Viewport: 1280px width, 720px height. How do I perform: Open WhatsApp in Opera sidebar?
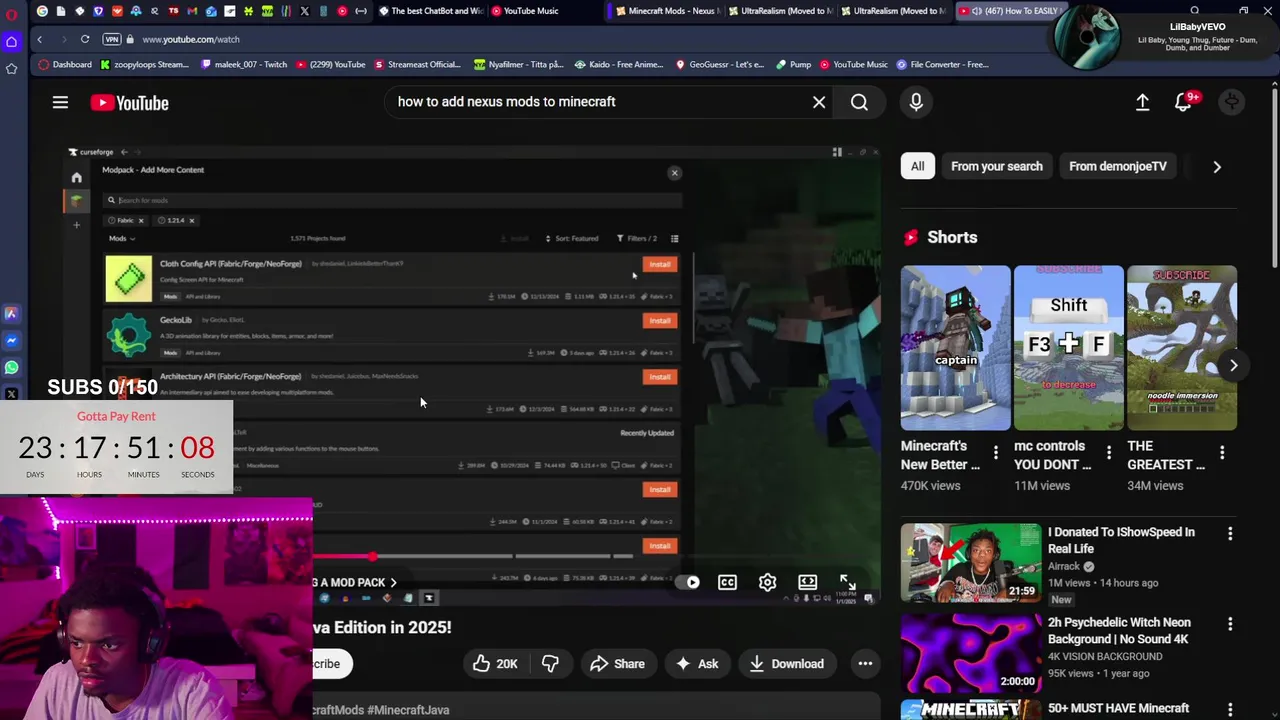tap(11, 368)
